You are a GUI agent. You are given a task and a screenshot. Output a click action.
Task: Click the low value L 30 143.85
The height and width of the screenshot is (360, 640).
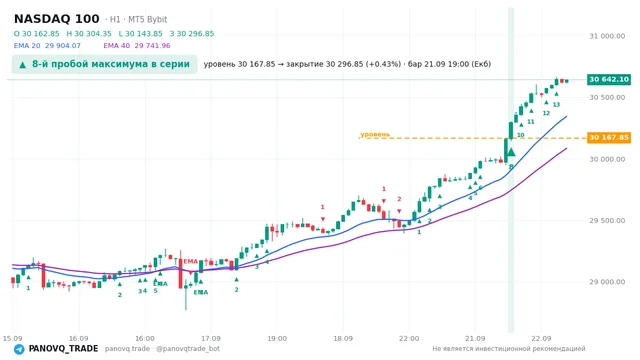140,33
